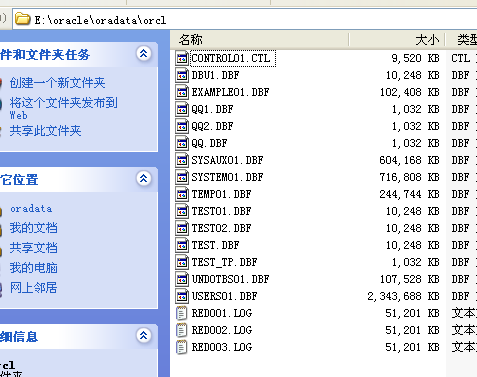Image resolution: width=477 pixels, height=377 pixels.
Task: Click 共享此文件夹 link
Action: tap(45, 131)
